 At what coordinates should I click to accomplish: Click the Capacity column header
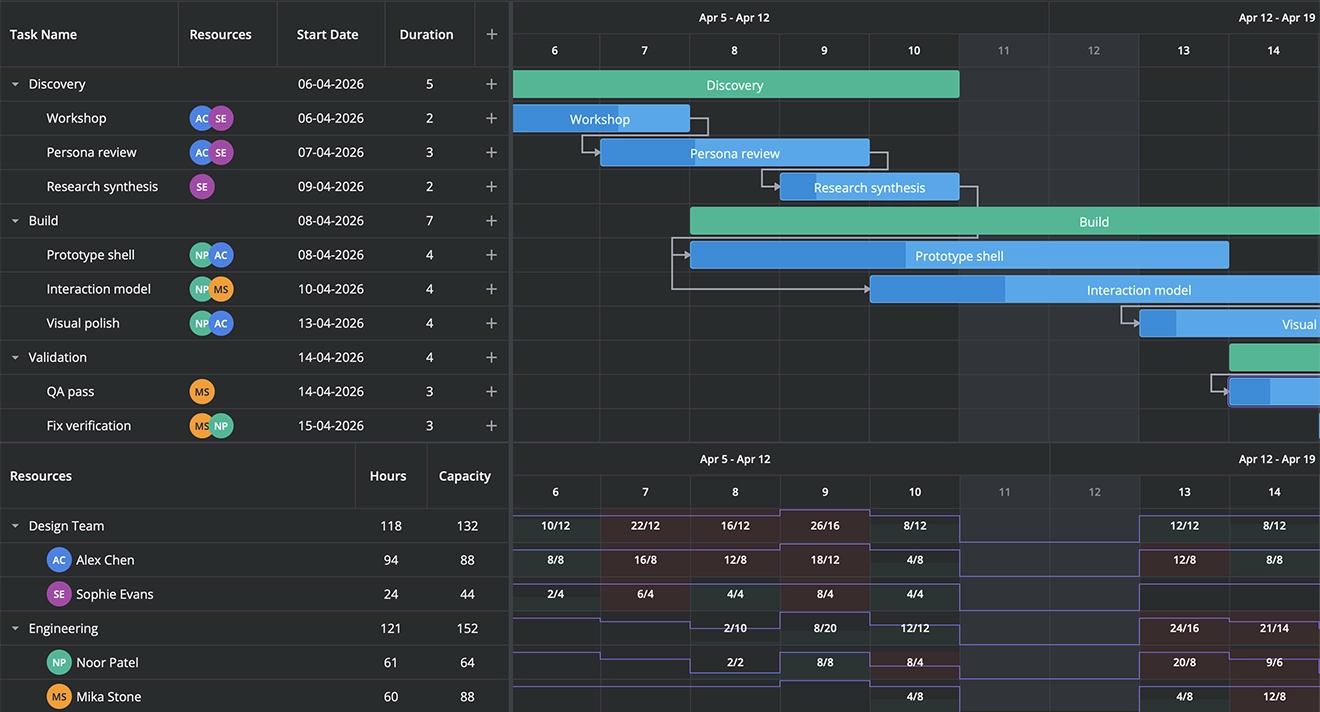tap(467, 476)
